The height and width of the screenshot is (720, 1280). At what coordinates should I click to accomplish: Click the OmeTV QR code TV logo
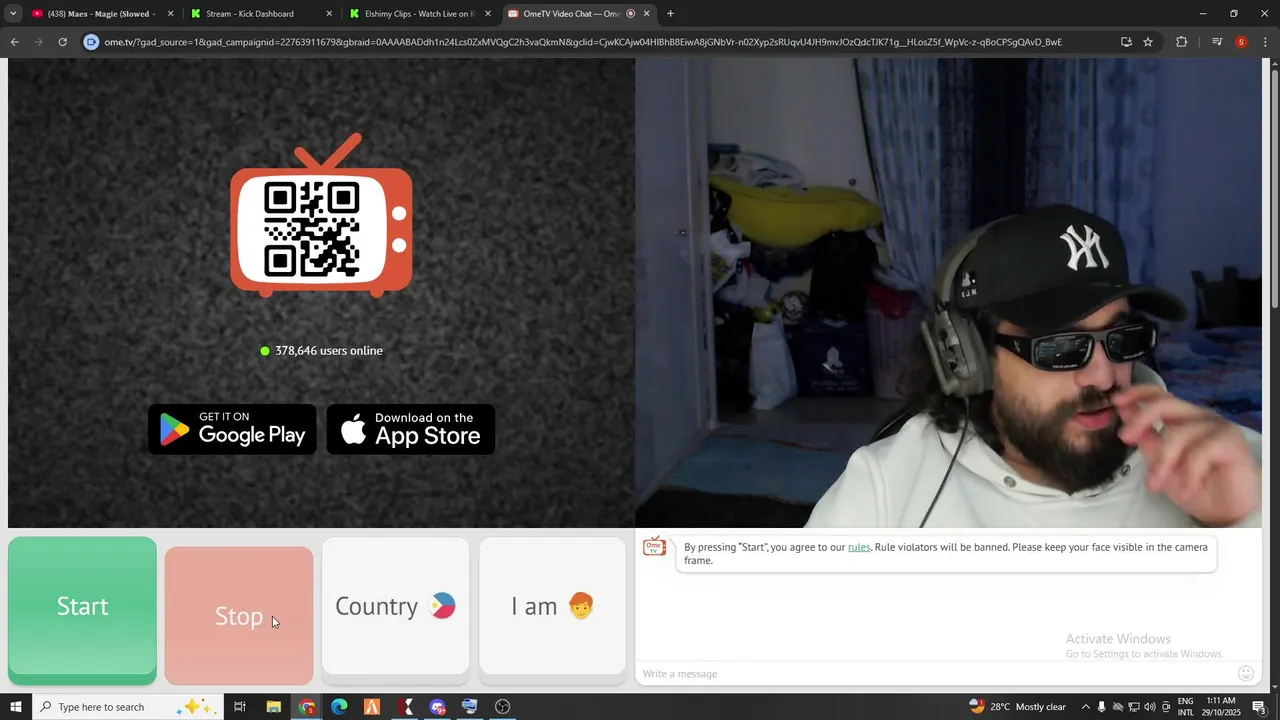coord(321,217)
